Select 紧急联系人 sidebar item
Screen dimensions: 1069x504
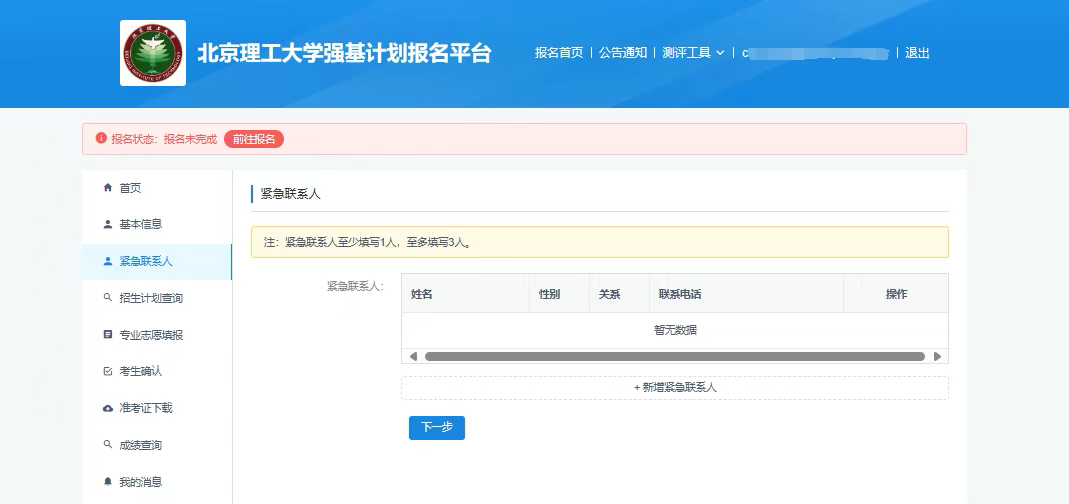pyautogui.click(x=157, y=261)
